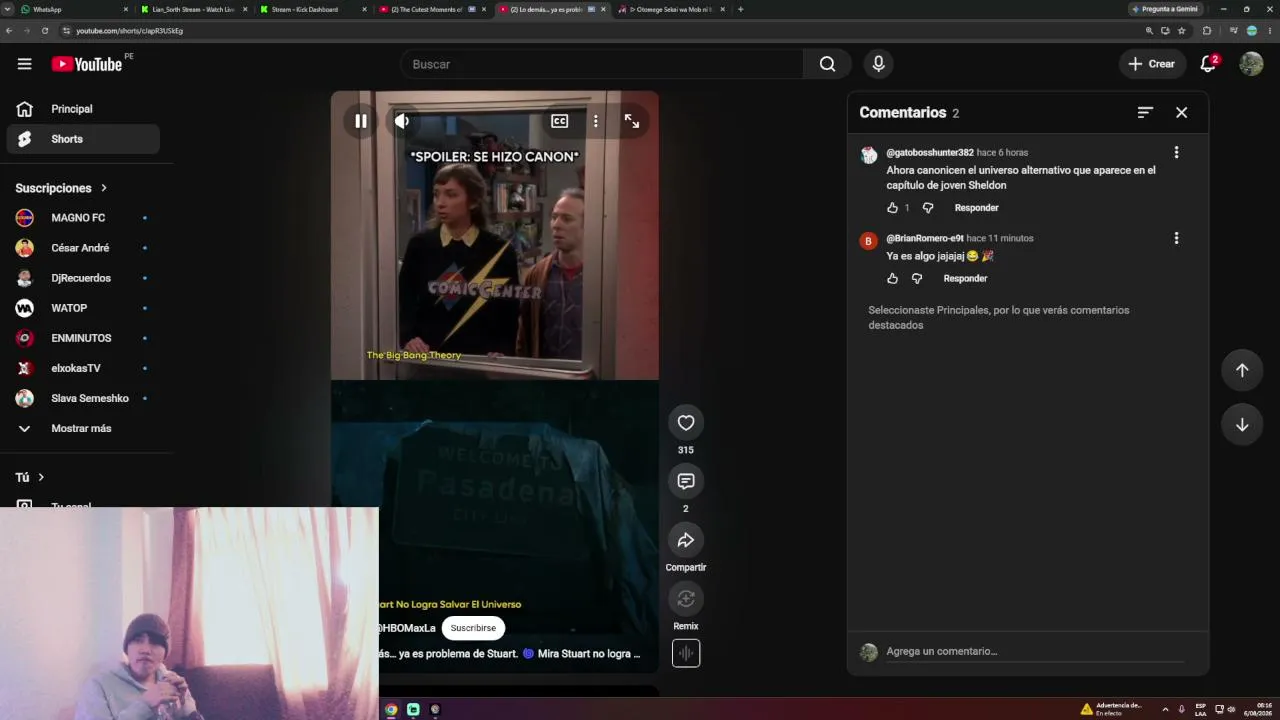Remix this Short
This screenshot has height=720, width=1280.
click(x=686, y=598)
